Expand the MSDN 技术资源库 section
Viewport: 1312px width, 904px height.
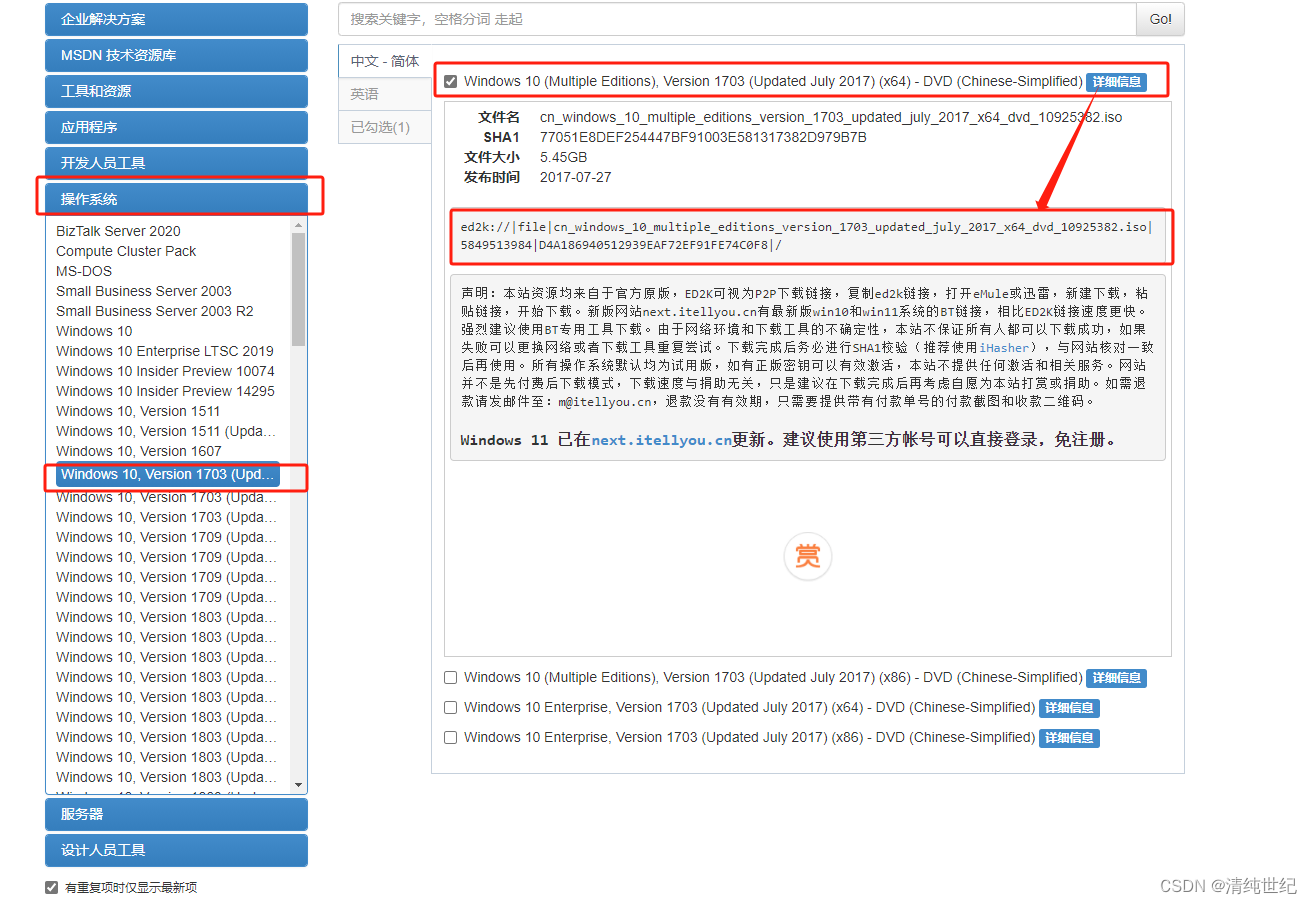coord(176,55)
